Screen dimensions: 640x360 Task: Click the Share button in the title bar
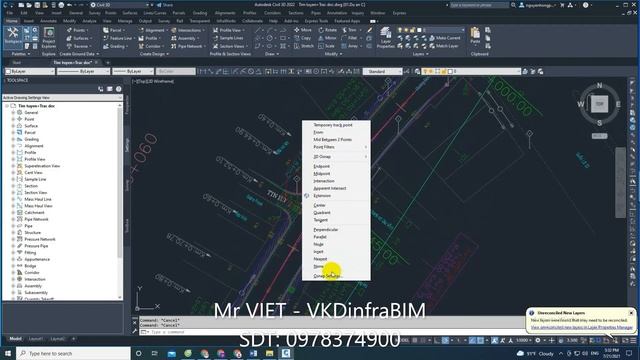[x=165, y=5]
